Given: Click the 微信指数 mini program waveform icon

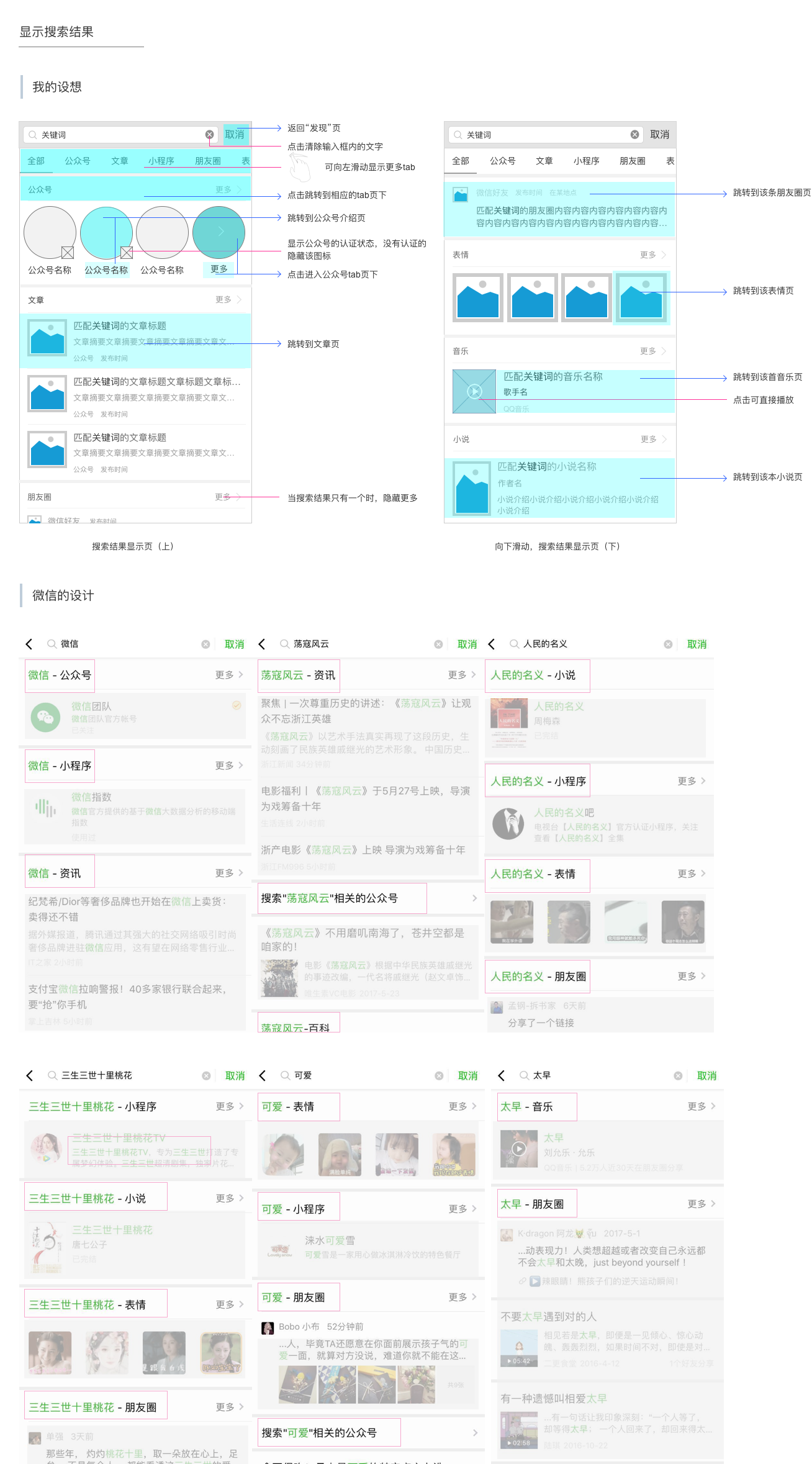Looking at the screenshot, I should pyautogui.click(x=46, y=808).
